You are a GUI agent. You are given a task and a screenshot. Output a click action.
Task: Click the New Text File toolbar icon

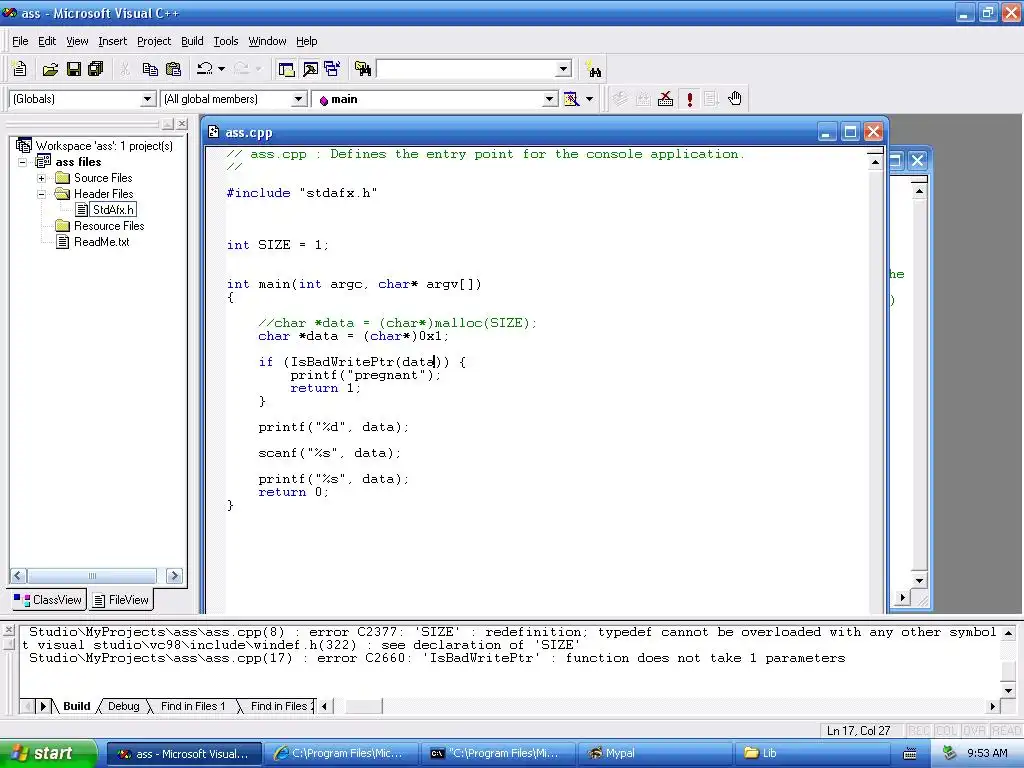point(20,69)
